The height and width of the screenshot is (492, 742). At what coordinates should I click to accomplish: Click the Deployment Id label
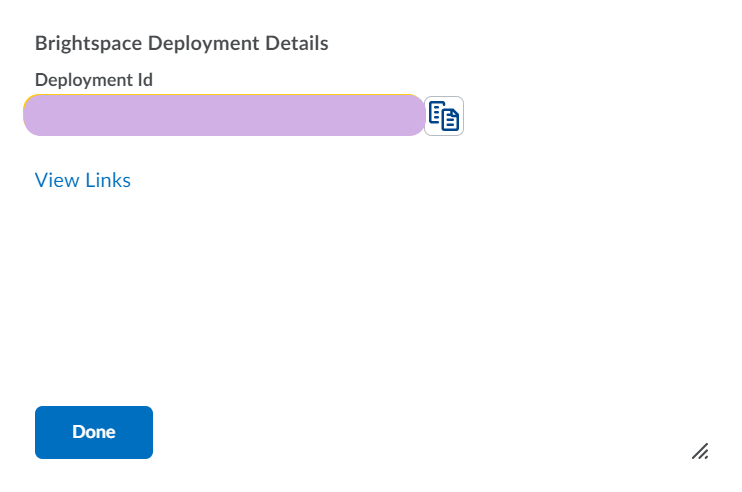coord(94,80)
